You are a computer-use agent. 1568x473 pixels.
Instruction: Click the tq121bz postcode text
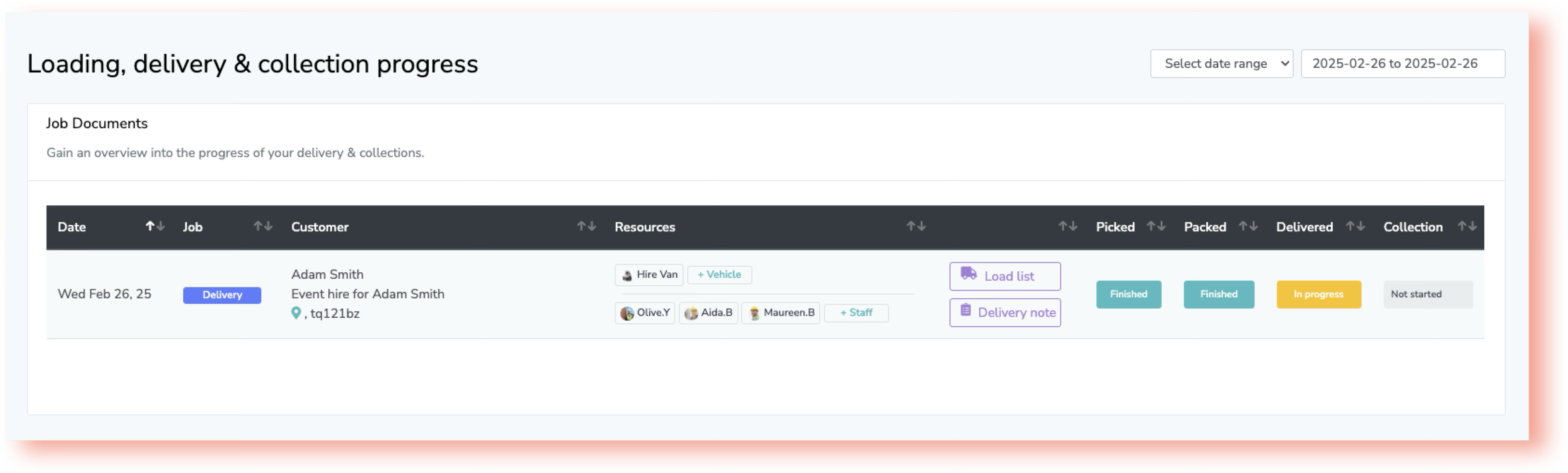click(335, 314)
